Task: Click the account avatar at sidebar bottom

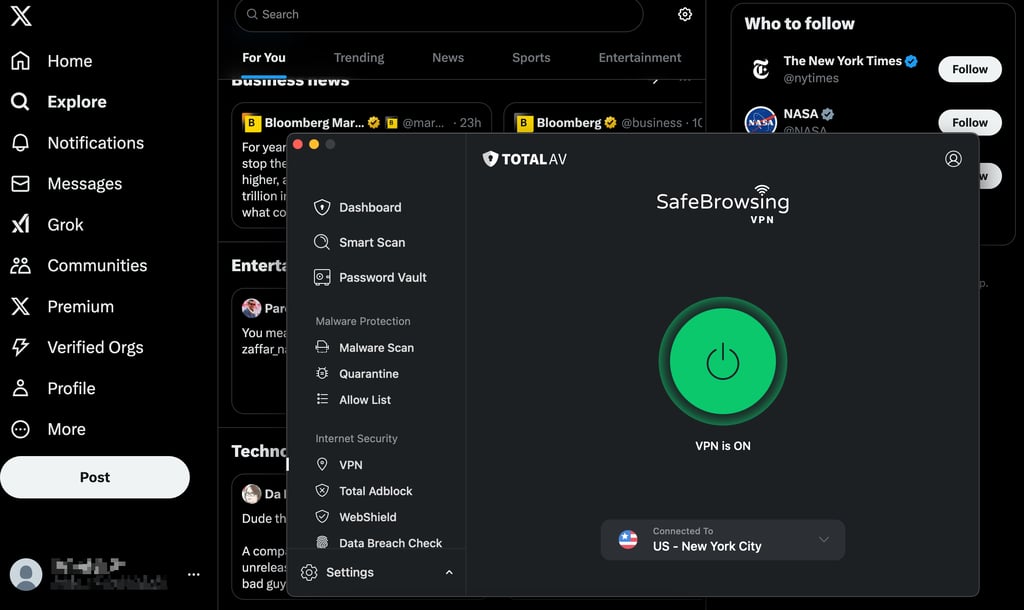Action: coord(26,574)
